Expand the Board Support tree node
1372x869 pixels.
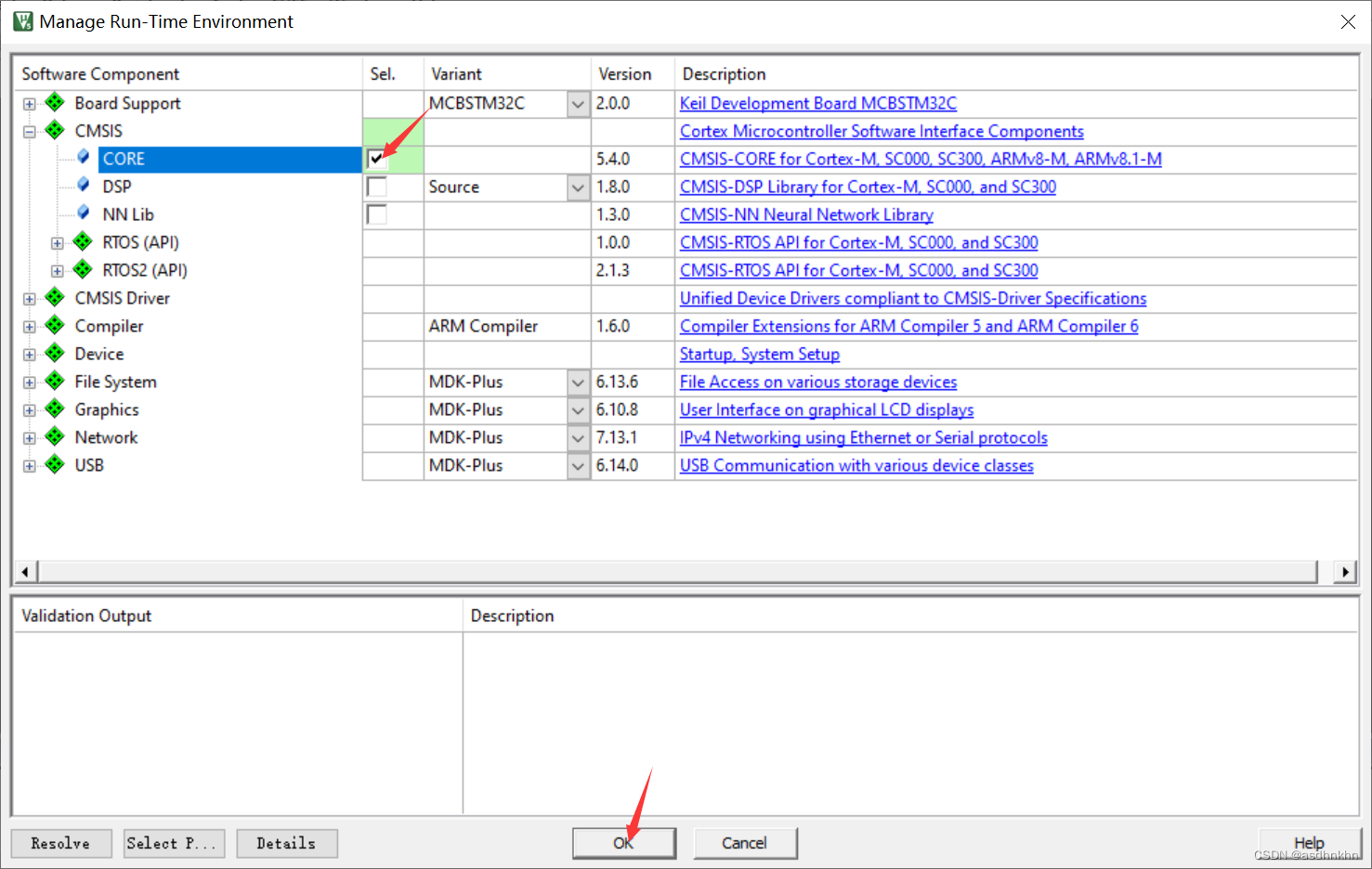(x=30, y=104)
